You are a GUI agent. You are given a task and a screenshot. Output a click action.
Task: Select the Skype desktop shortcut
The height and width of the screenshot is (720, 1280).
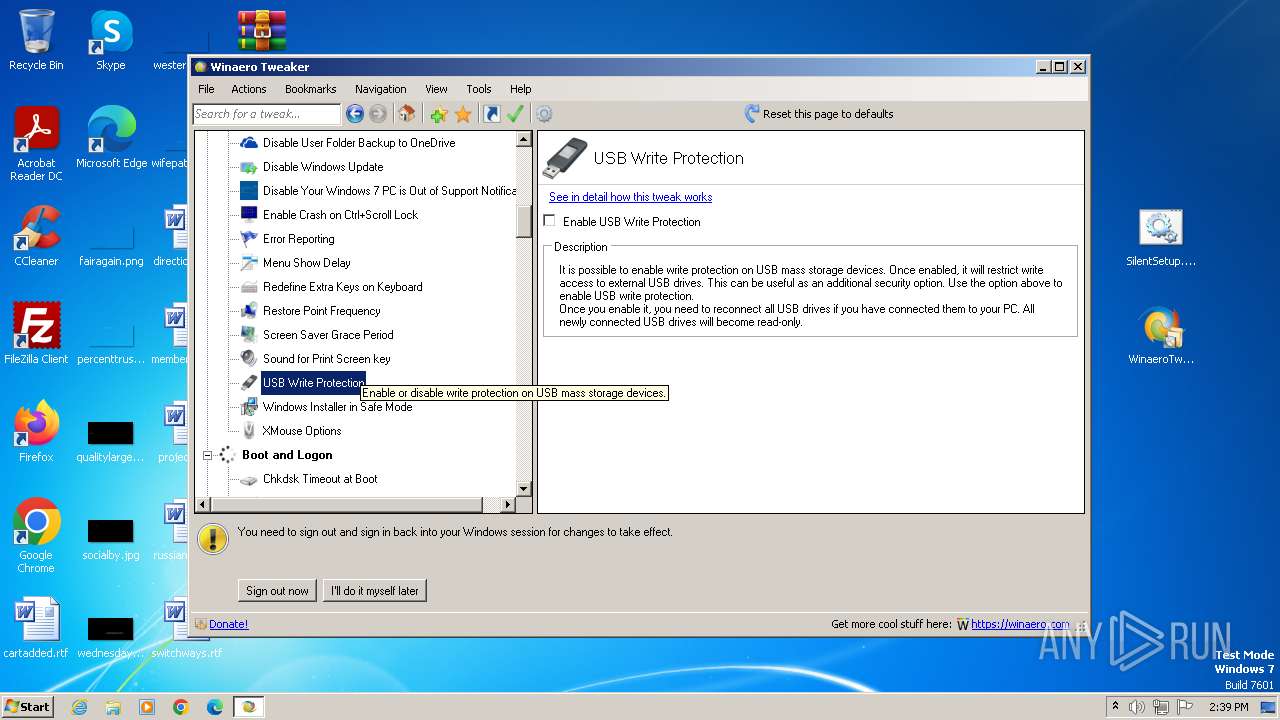coord(110,40)
